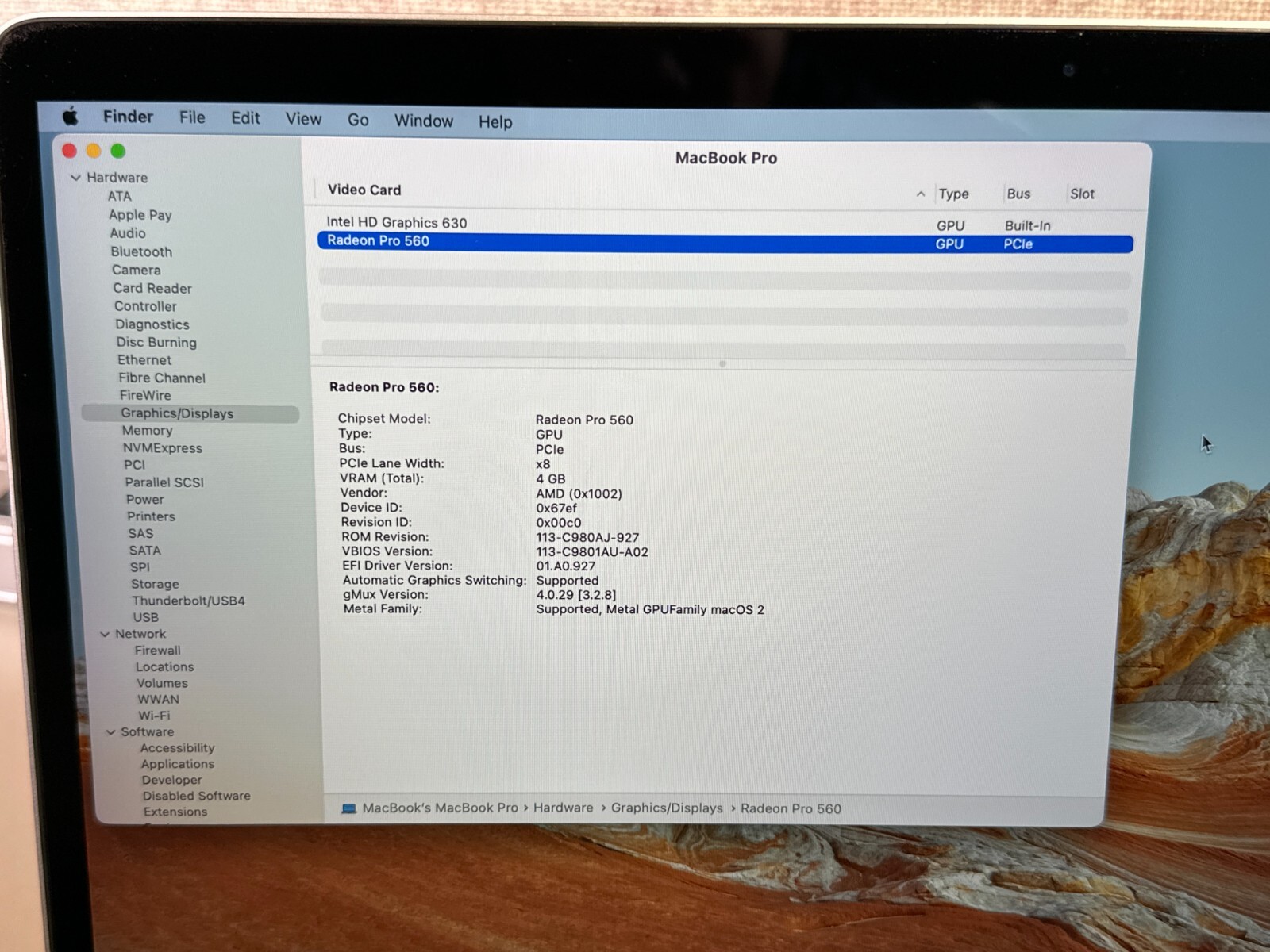Select PCI in the sidebar

(135, 465)
